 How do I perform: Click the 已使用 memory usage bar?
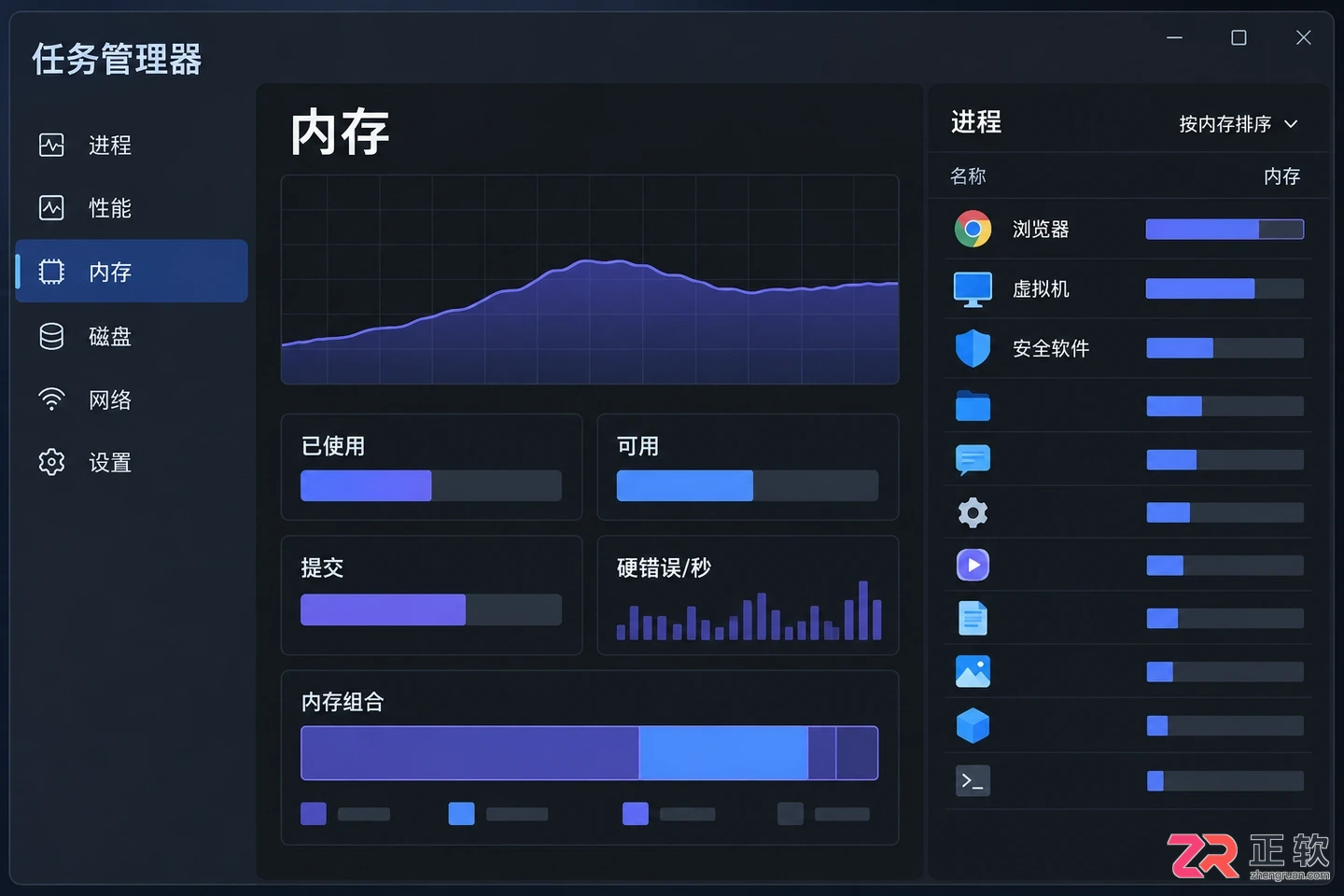431,485
